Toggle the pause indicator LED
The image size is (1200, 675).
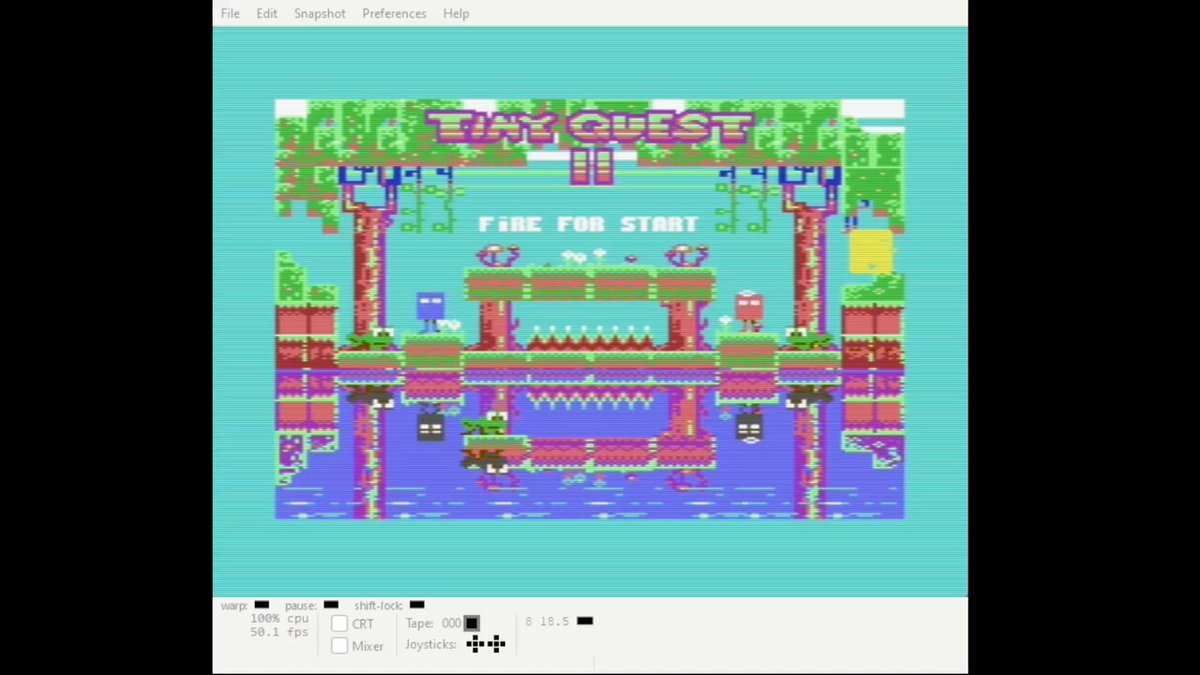click(x=331, y=605)
